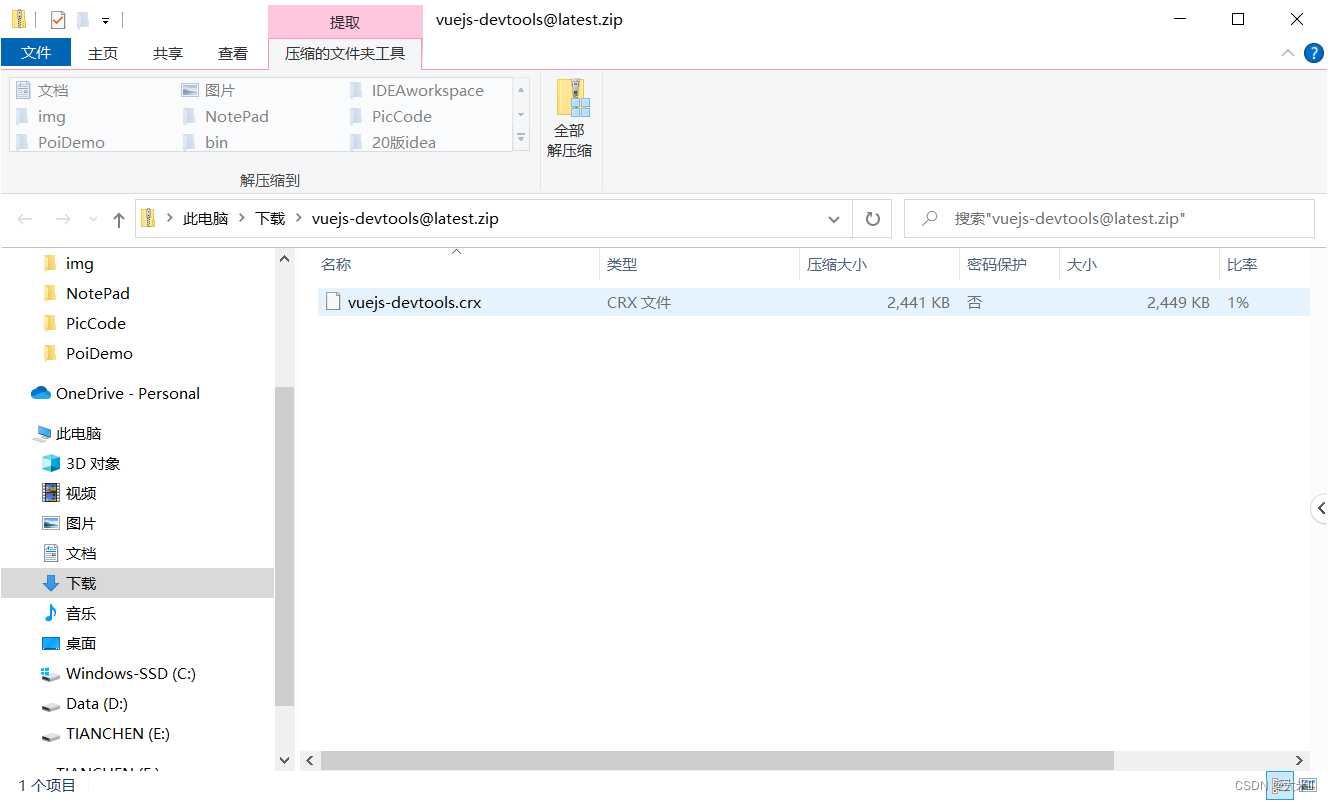The width and height of the screenshot is (1328, 801).
Task: Click the CRX 文件 type cell
Action: (639, 302)
